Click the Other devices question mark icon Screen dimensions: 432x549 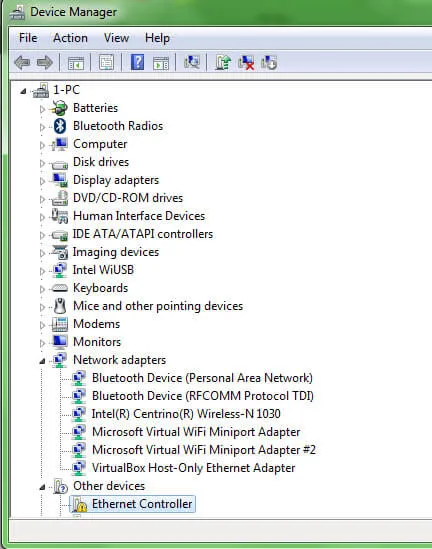[60, 486]
